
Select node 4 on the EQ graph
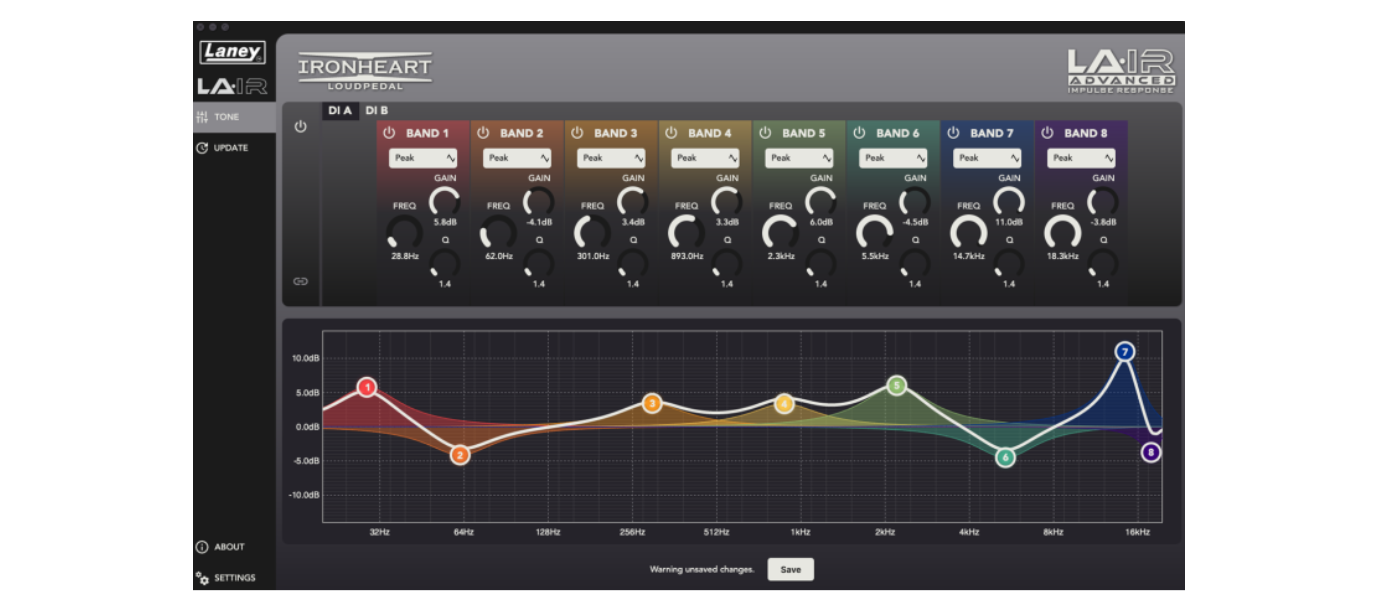click(x=784, y=404)
